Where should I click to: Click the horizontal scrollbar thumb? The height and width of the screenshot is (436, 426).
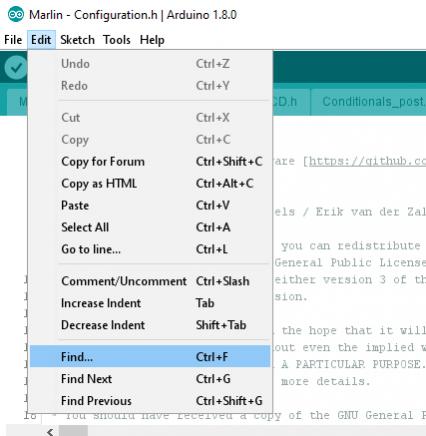click(x=73, y=431)
